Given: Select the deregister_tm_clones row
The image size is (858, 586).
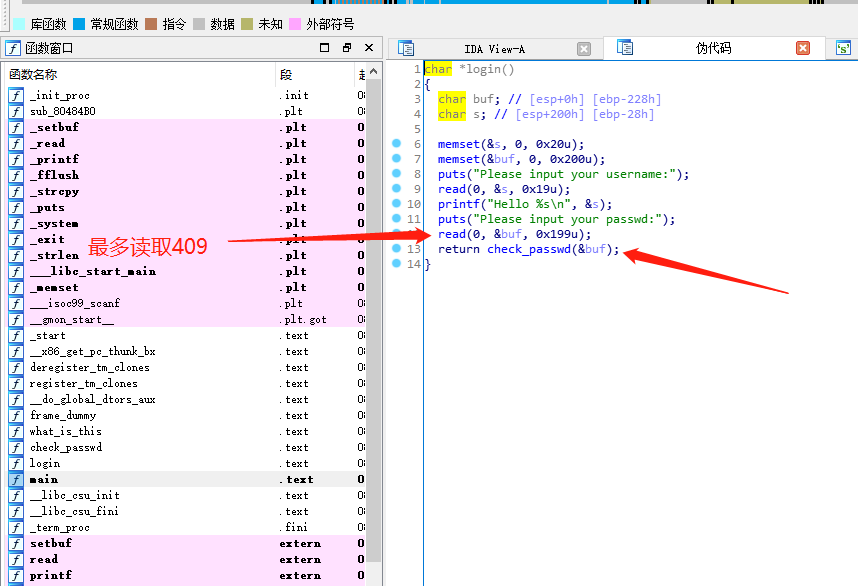Looking at the screenshot, I should (x=186, y=368).
